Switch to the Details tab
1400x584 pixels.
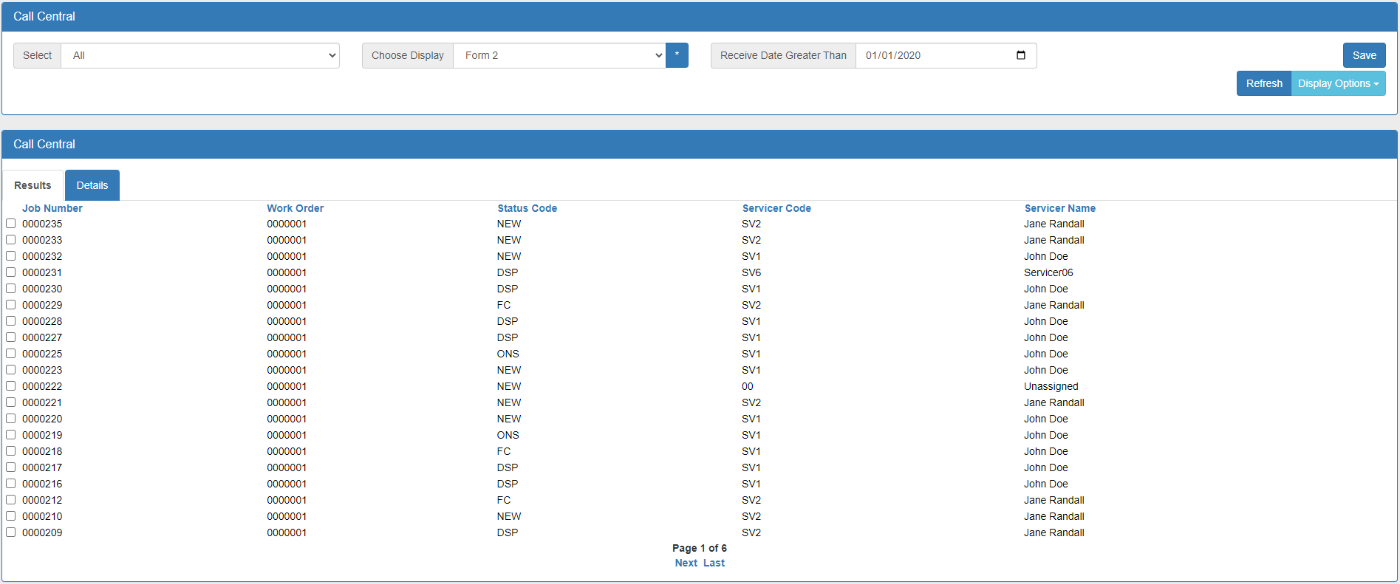pos(92,185)
